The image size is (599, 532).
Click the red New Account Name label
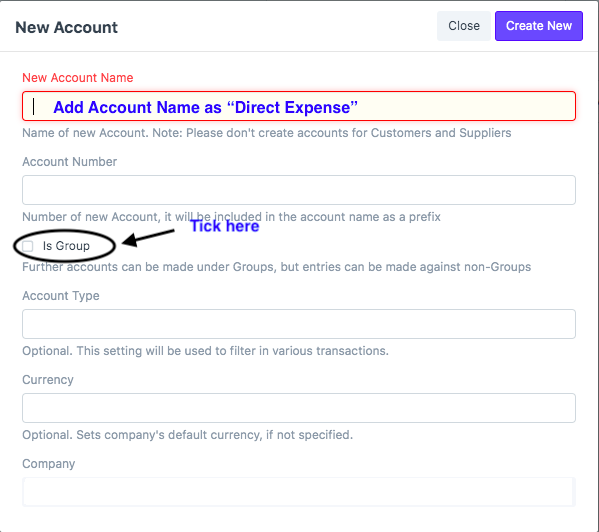(x=78, y=78)
